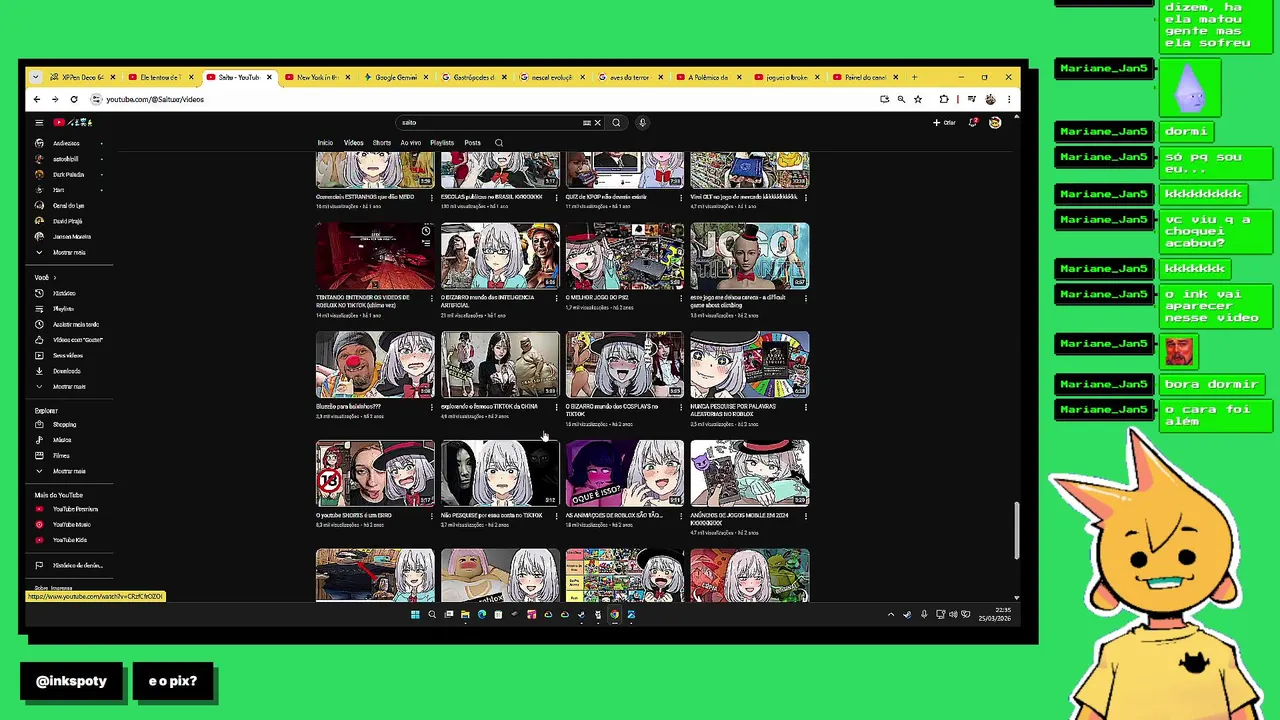
Task: Click the YouTube search input field
Action: click(490, 123)
